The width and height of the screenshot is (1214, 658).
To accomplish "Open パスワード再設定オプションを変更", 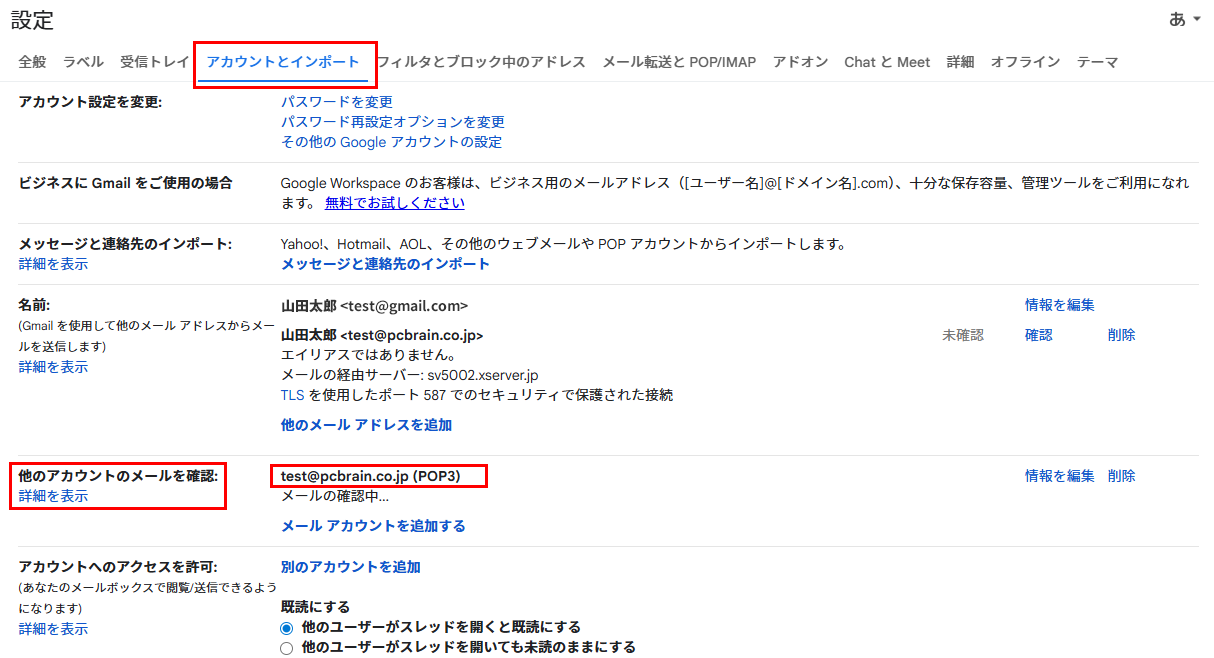I will [x=392, y=121].
